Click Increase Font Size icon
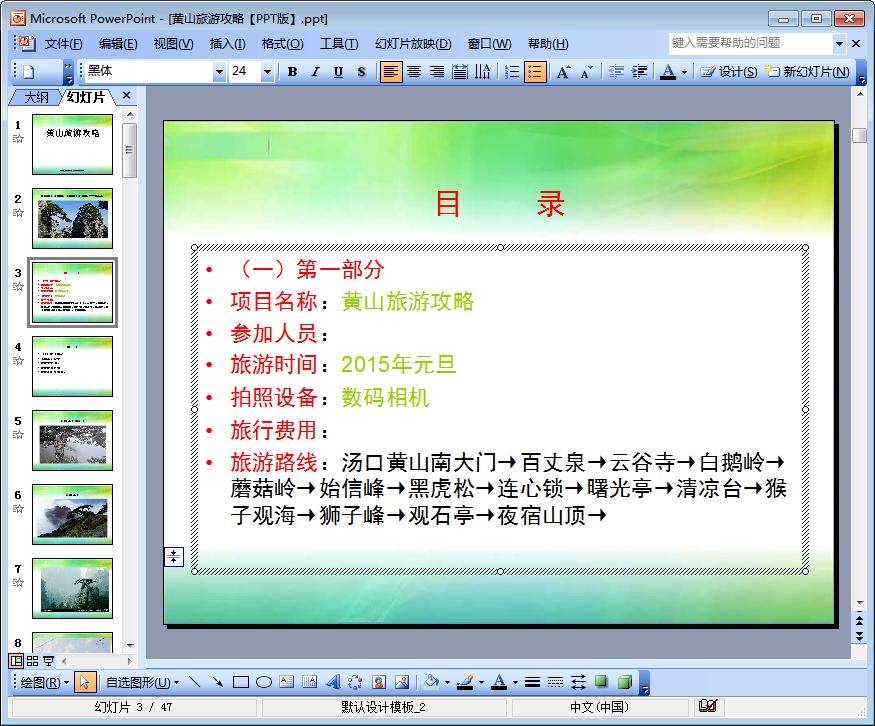Screen dimensions: 875x726 (563, 72)
